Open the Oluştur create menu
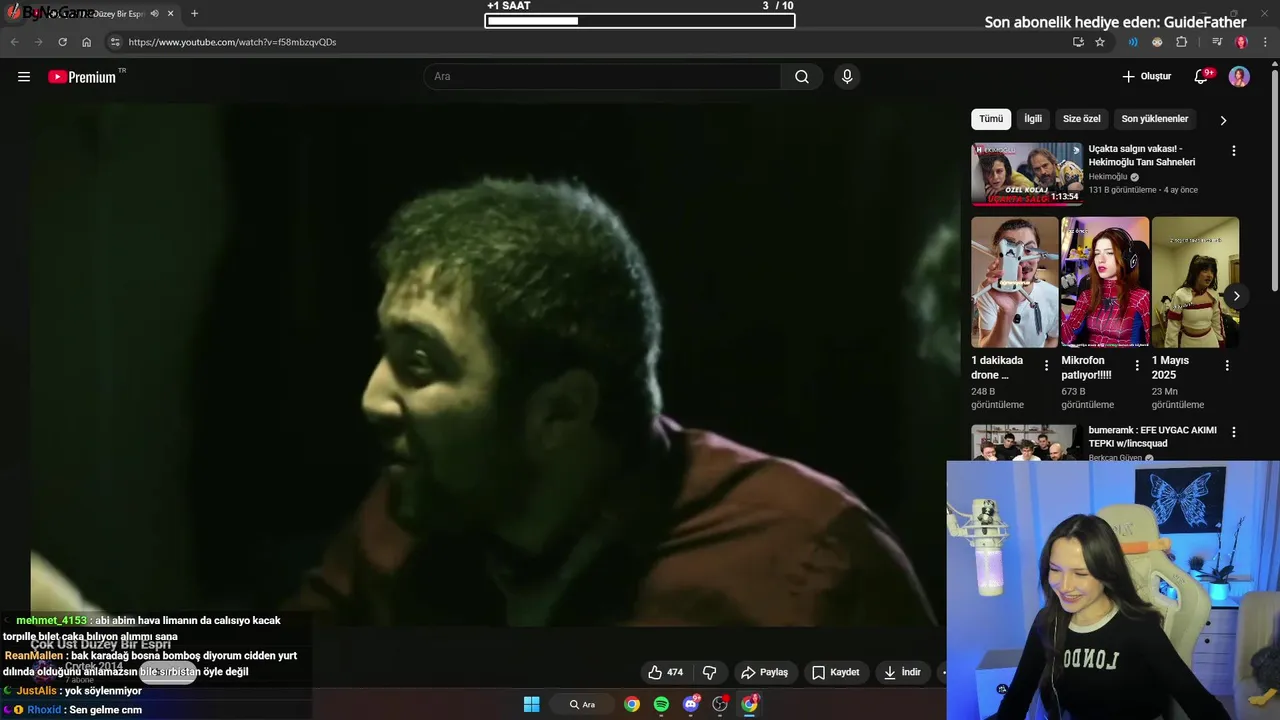This screenshot has height=720, width=1280. (1146, 77)
